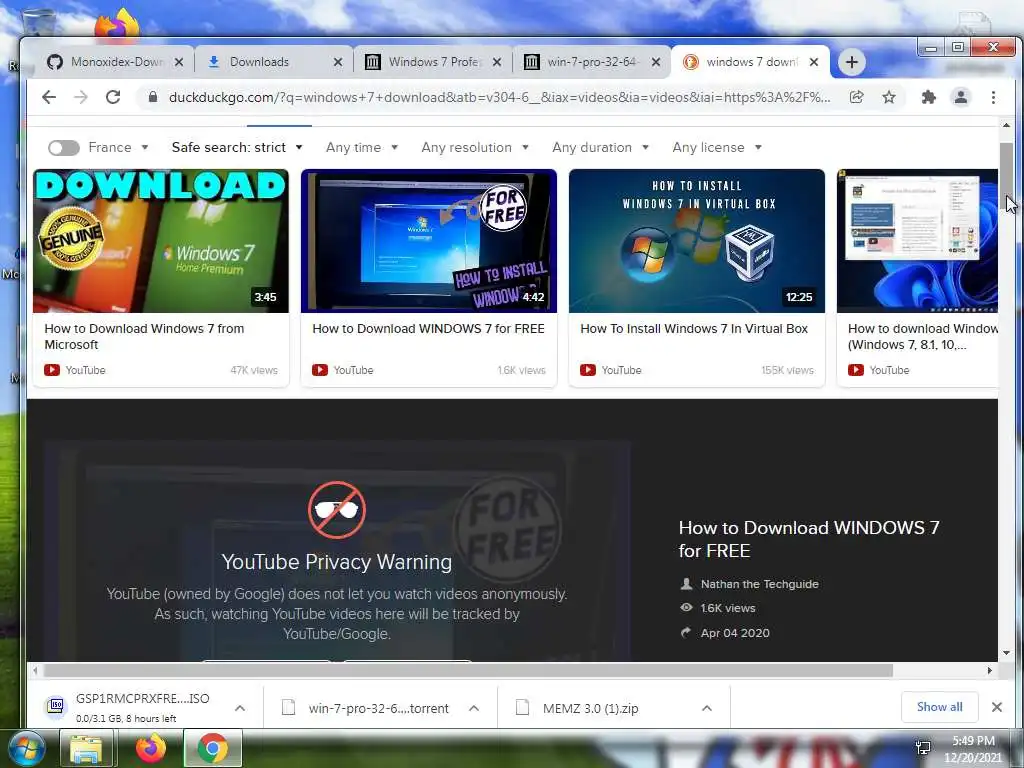Click YouTube icon under the 1.6K views video
Image resolution: width=1024 pixels, height=768 pixels.
(x=320, y=370)
